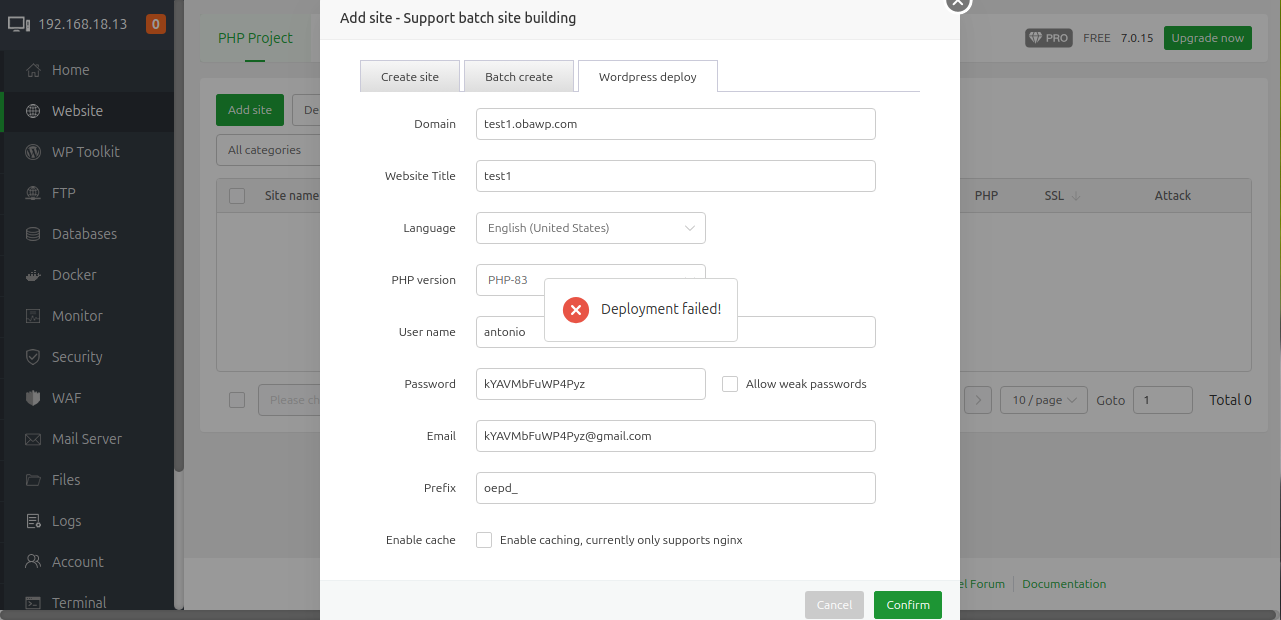The width and height of the screenshot is (1281, 620).
Task: Check the site list header checkbox
Action: (237, 195)
